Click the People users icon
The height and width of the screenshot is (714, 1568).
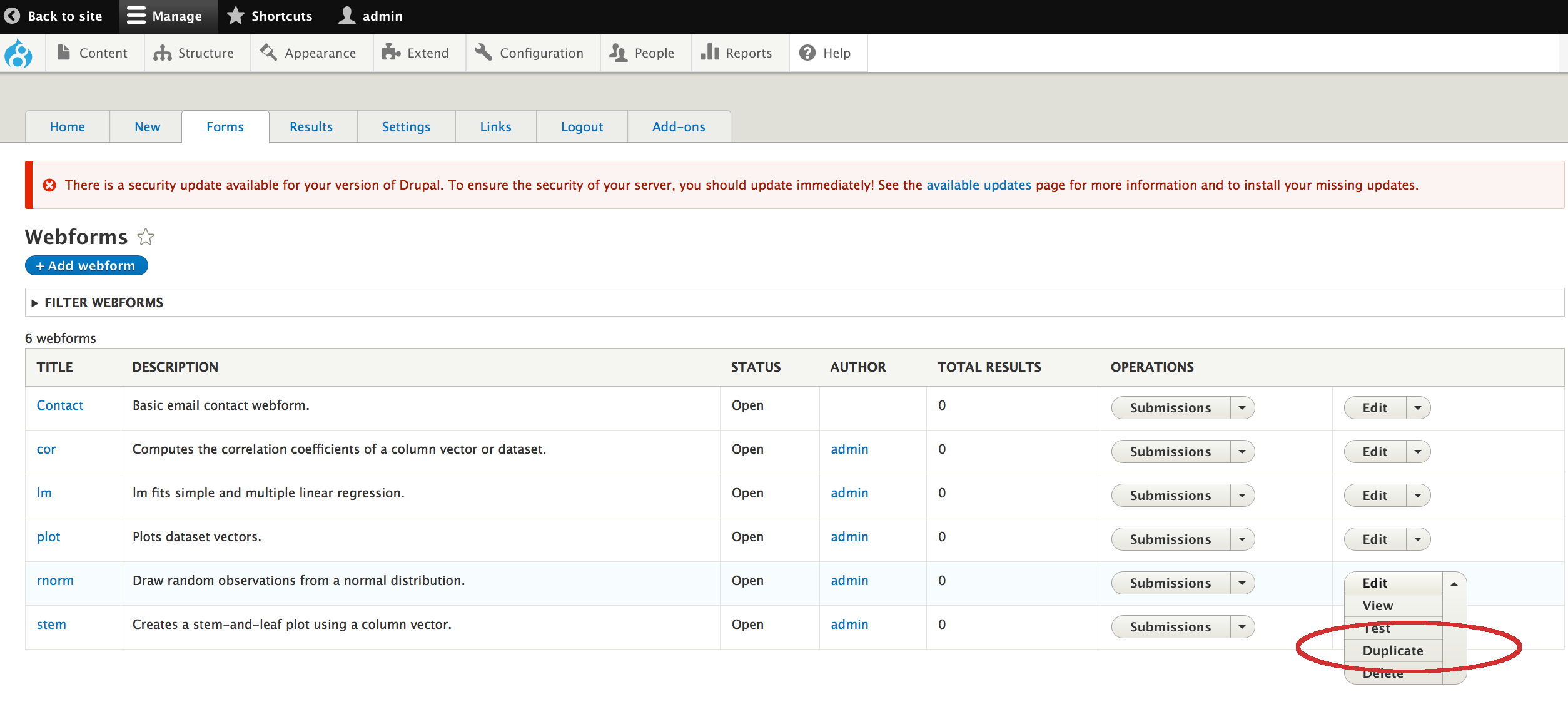(x=619, y=53)
